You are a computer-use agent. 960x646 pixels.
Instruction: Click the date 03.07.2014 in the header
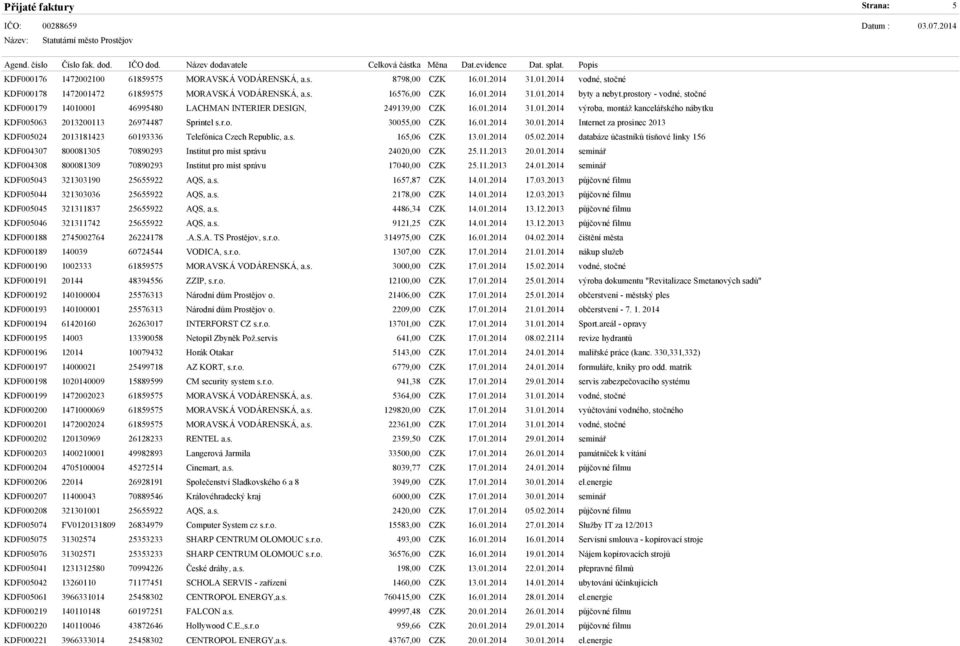[936, 26]
